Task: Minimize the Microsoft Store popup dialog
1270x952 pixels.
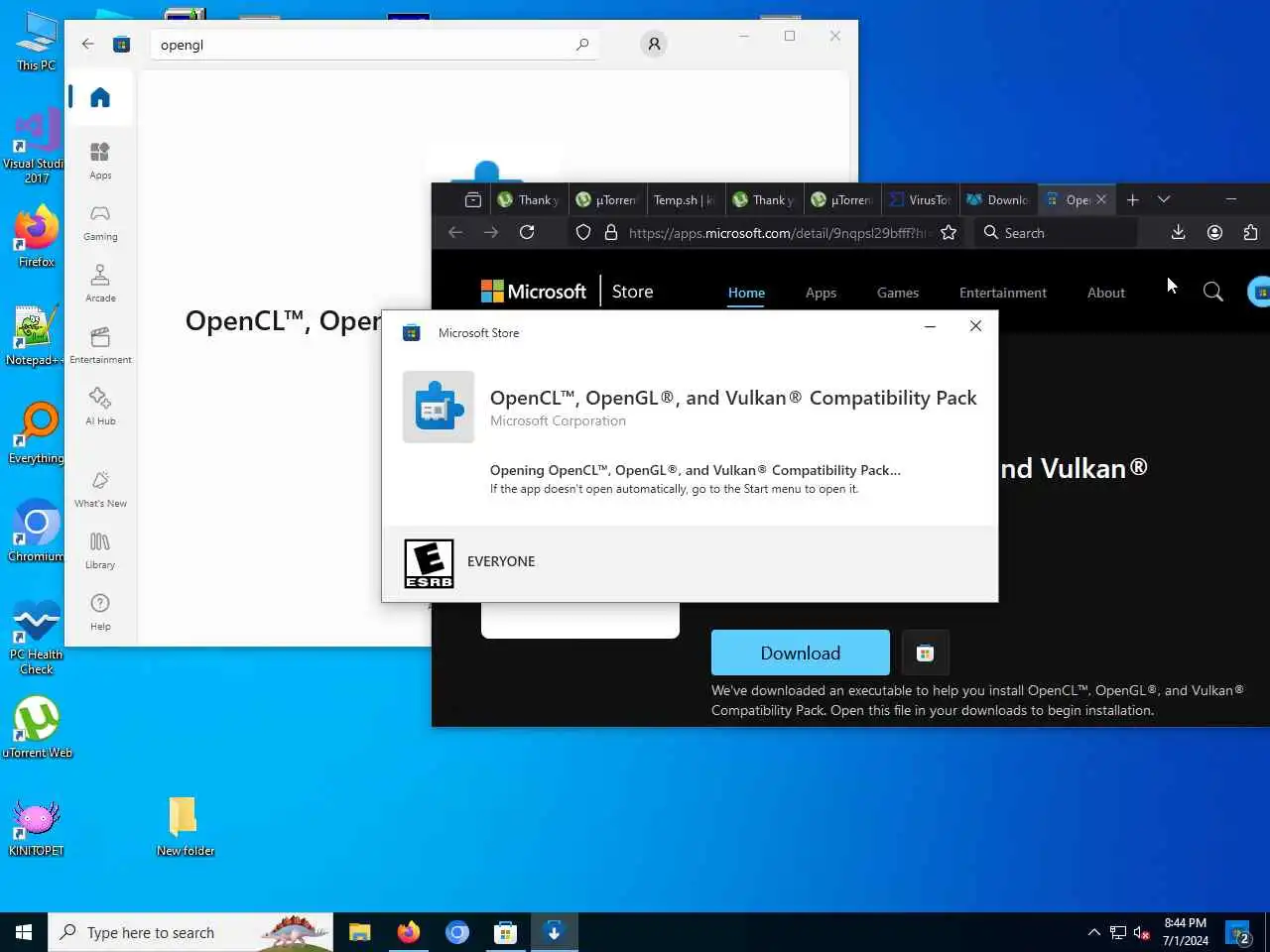Action: [930, 325]
